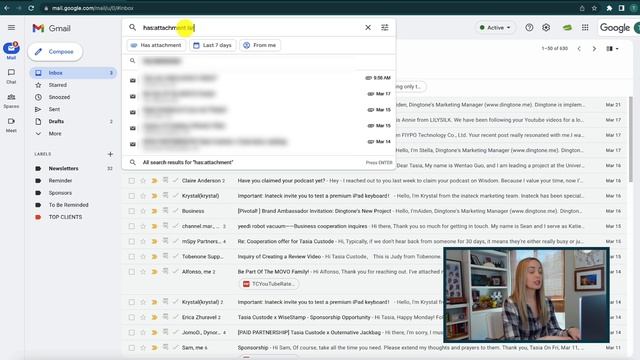Open the Starred folder
The width and height of the screenshot is (640, 360).
[57, 85]
